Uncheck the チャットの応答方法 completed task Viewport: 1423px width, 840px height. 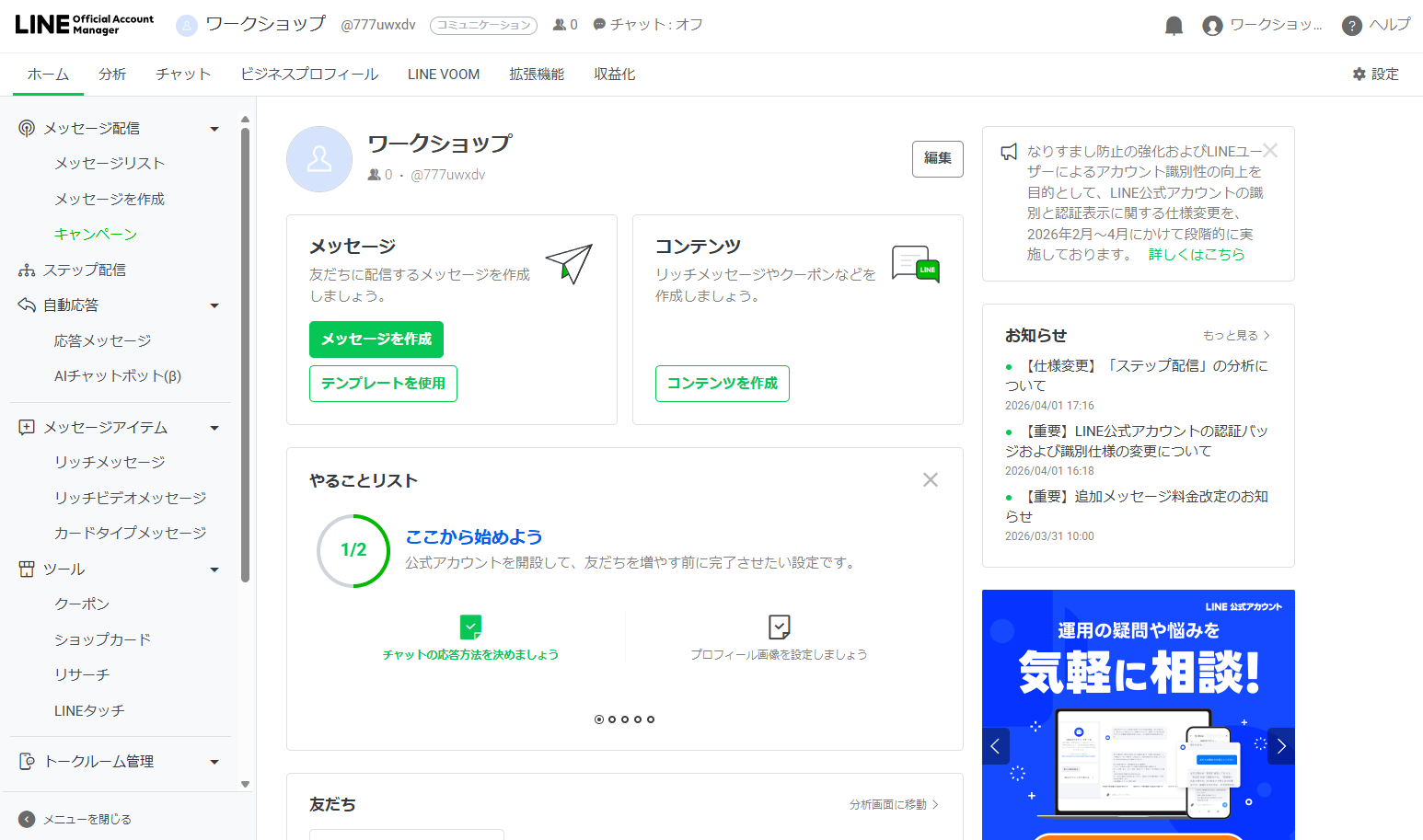tap(470, 627)
